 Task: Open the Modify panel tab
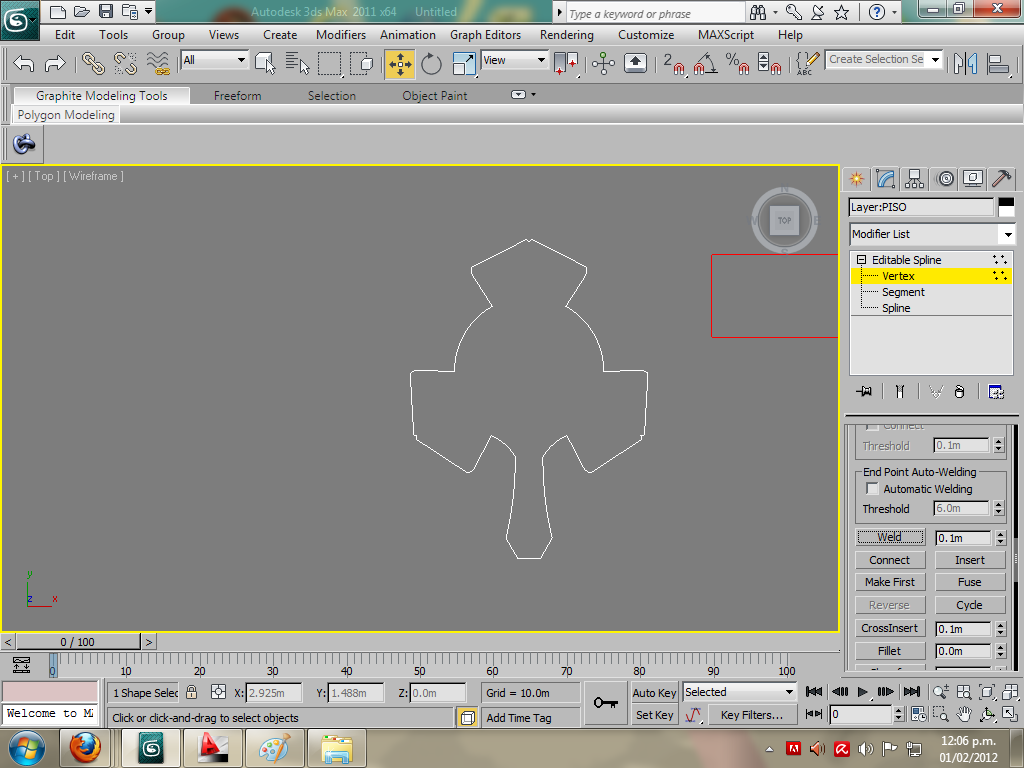(x=885, y=178)
